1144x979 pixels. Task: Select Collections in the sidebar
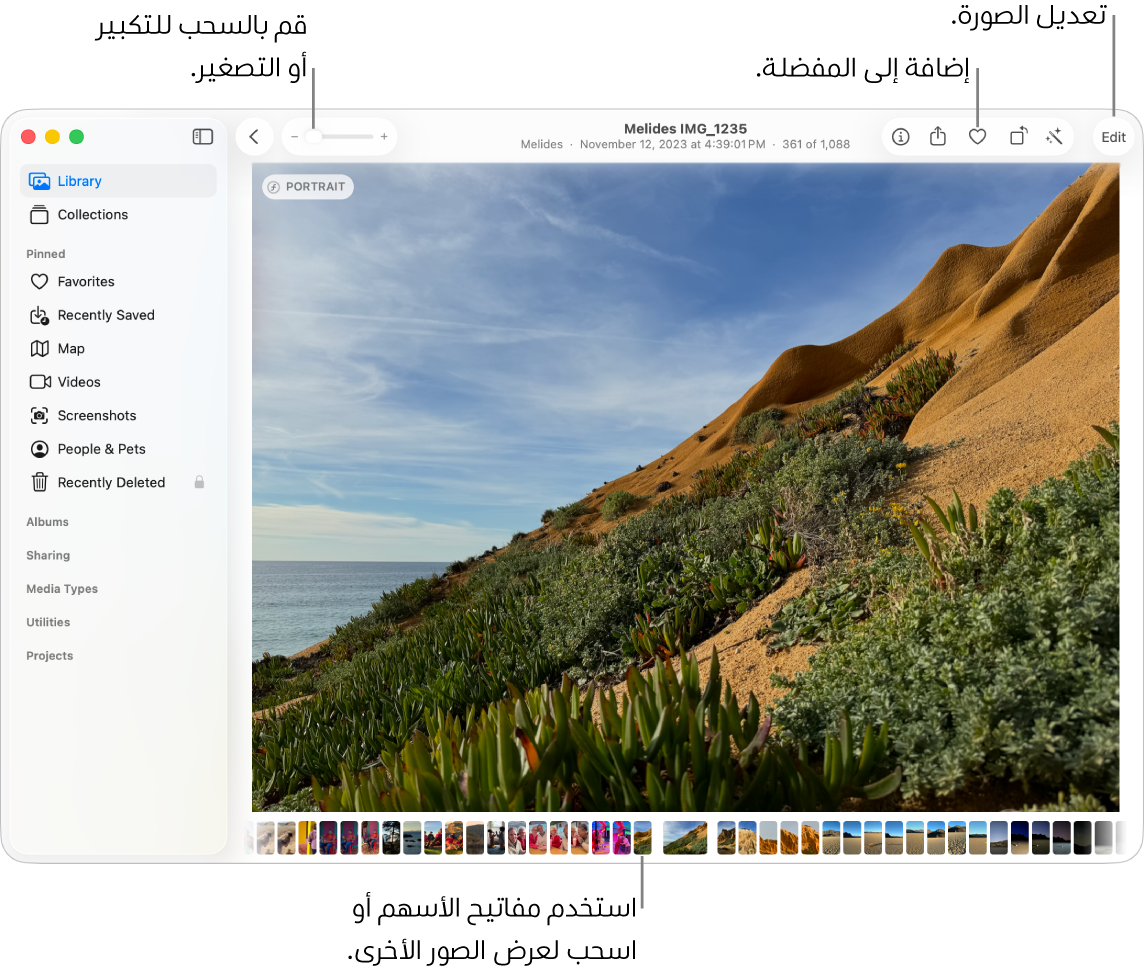[92, 215]
